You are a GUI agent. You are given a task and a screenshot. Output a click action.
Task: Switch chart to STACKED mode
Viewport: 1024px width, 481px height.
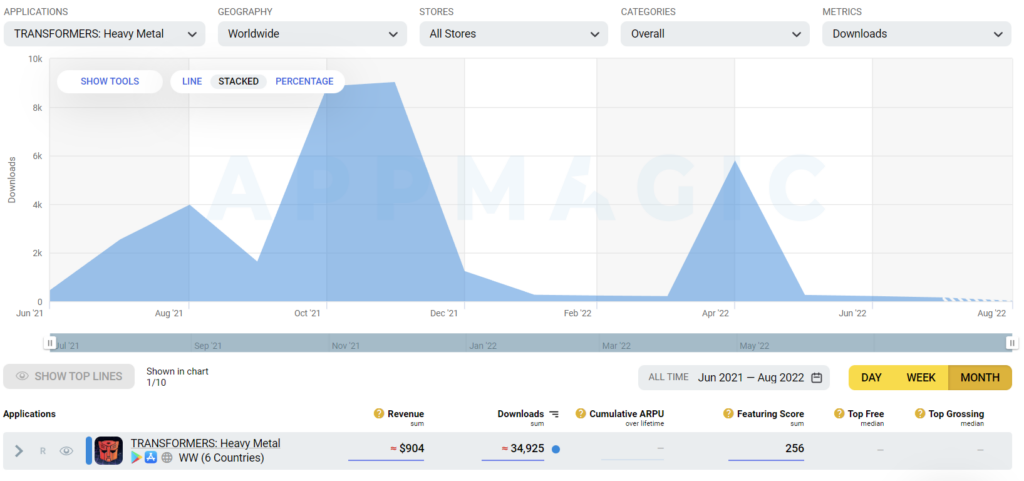[x=238, y=82]
